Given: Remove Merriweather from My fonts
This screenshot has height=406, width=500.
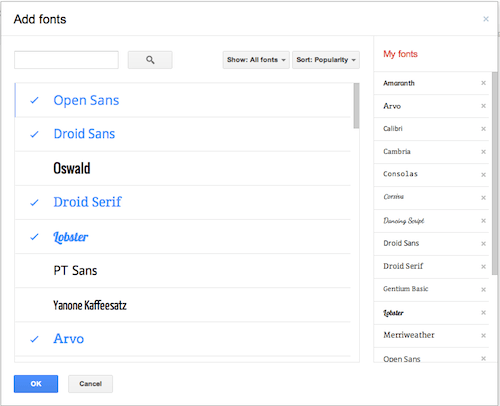Looking at the screenshot, I should coord(483,336).
